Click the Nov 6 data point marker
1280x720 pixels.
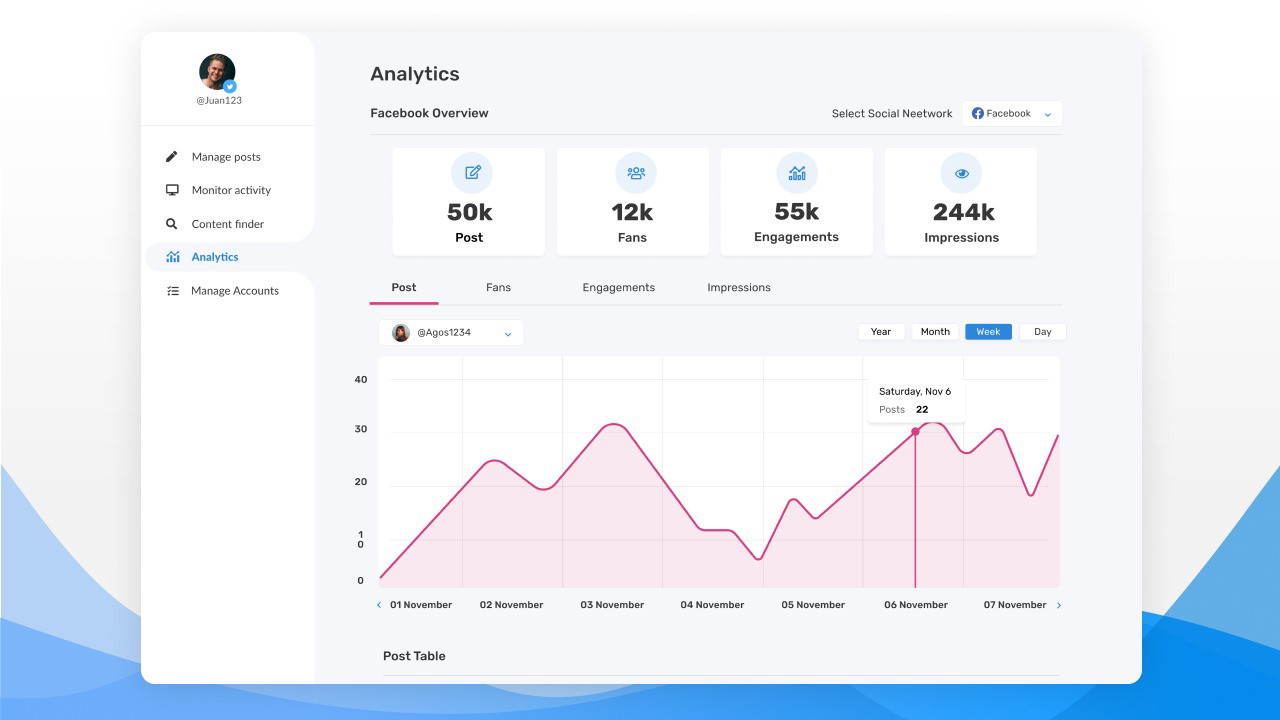(915, 432)
